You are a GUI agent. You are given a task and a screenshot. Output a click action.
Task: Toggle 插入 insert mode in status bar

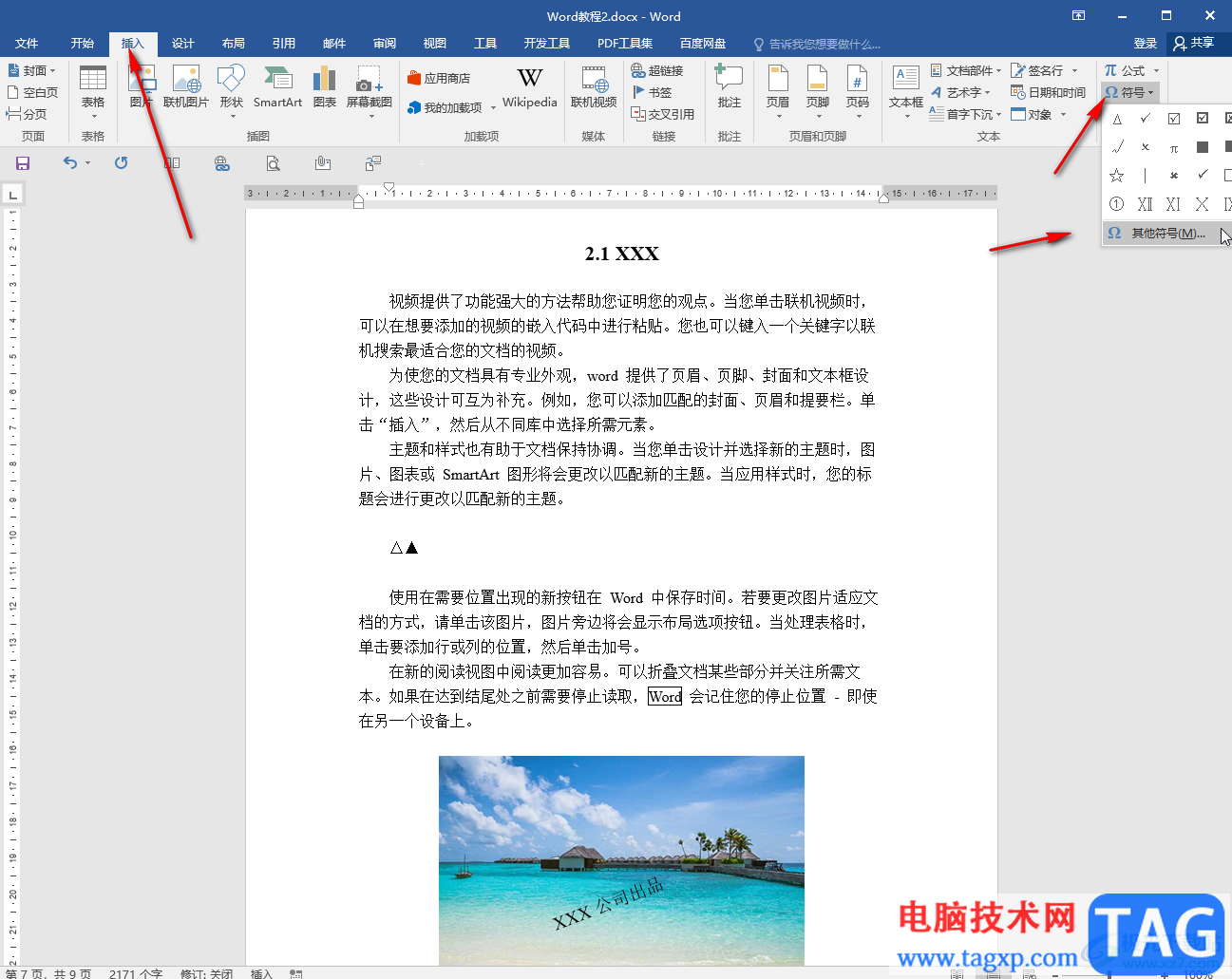pos(261,973)
